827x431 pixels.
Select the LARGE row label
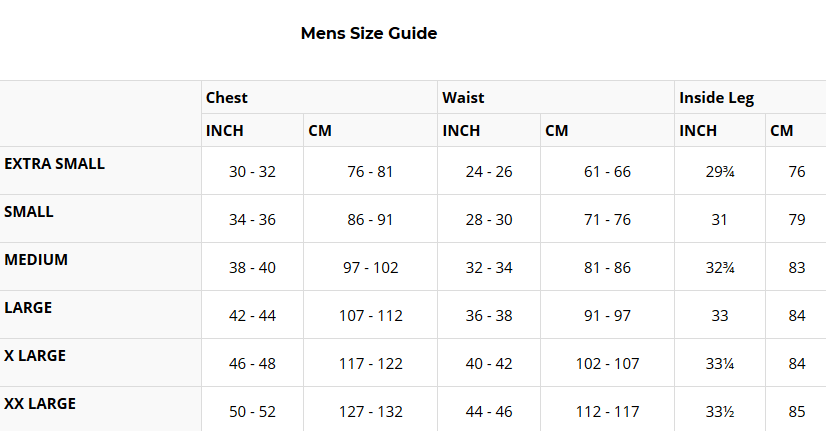point(28,308)
